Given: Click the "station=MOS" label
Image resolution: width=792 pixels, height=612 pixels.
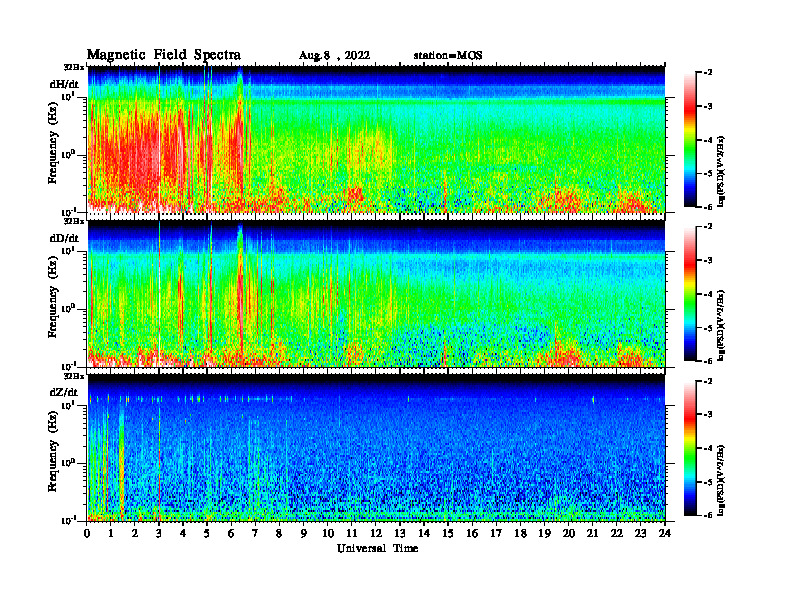Looking at the screenshot, I should (x=448, y=55).
